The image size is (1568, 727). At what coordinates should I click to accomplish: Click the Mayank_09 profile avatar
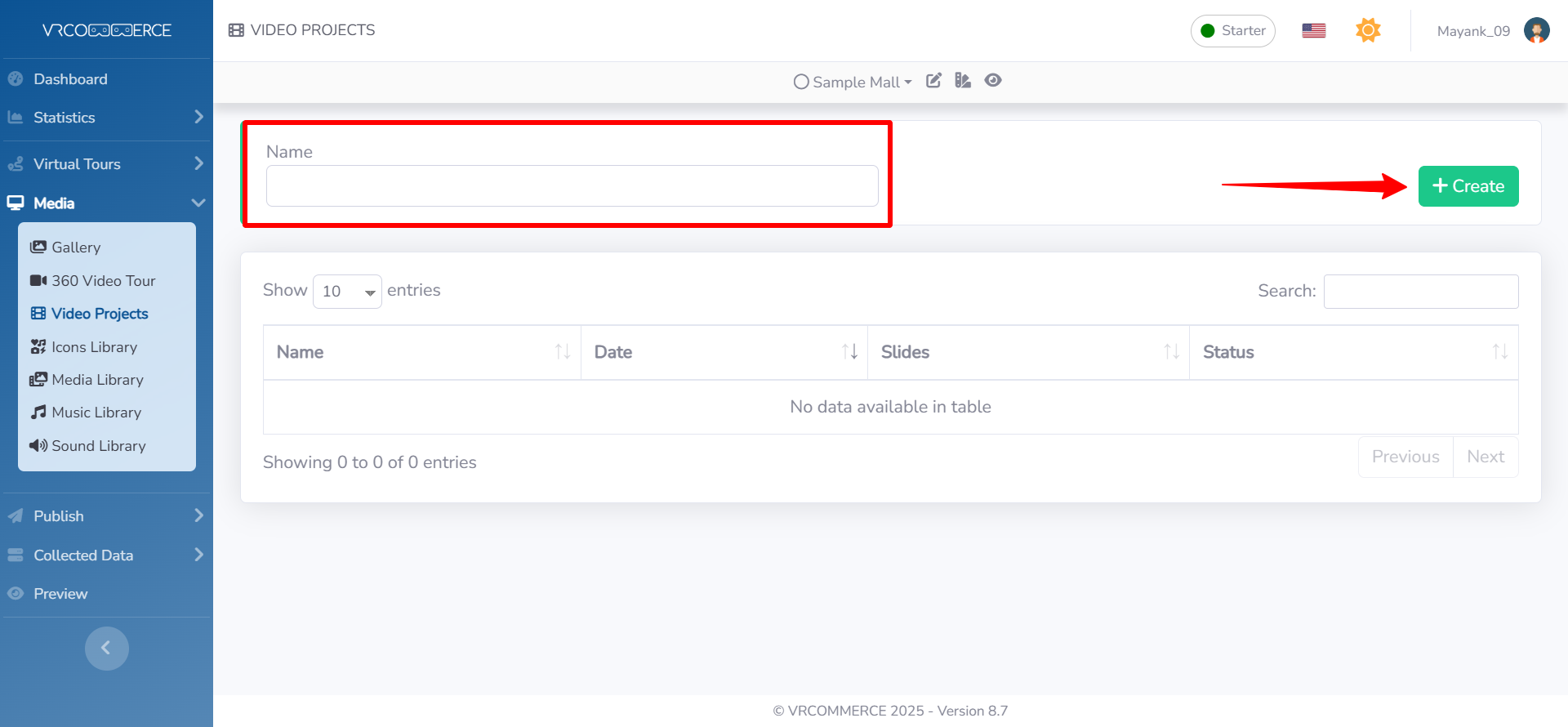pyautogui.click(x=1536, y=31)
